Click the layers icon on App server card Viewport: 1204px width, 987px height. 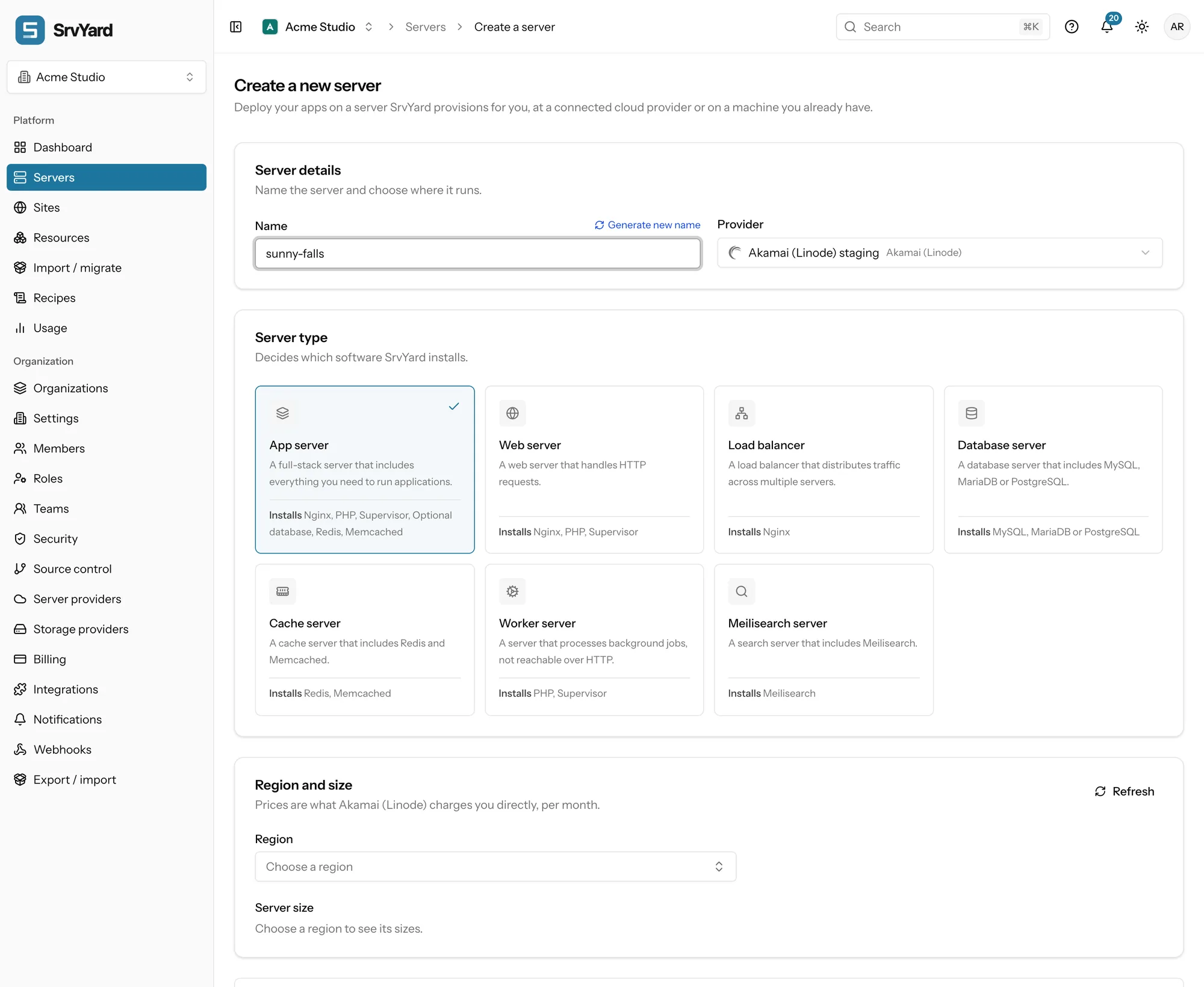point(283,413)
